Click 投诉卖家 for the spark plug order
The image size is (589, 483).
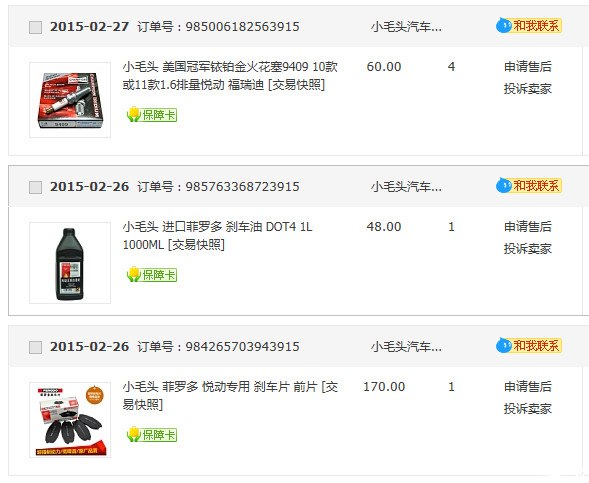pos(528,89)
